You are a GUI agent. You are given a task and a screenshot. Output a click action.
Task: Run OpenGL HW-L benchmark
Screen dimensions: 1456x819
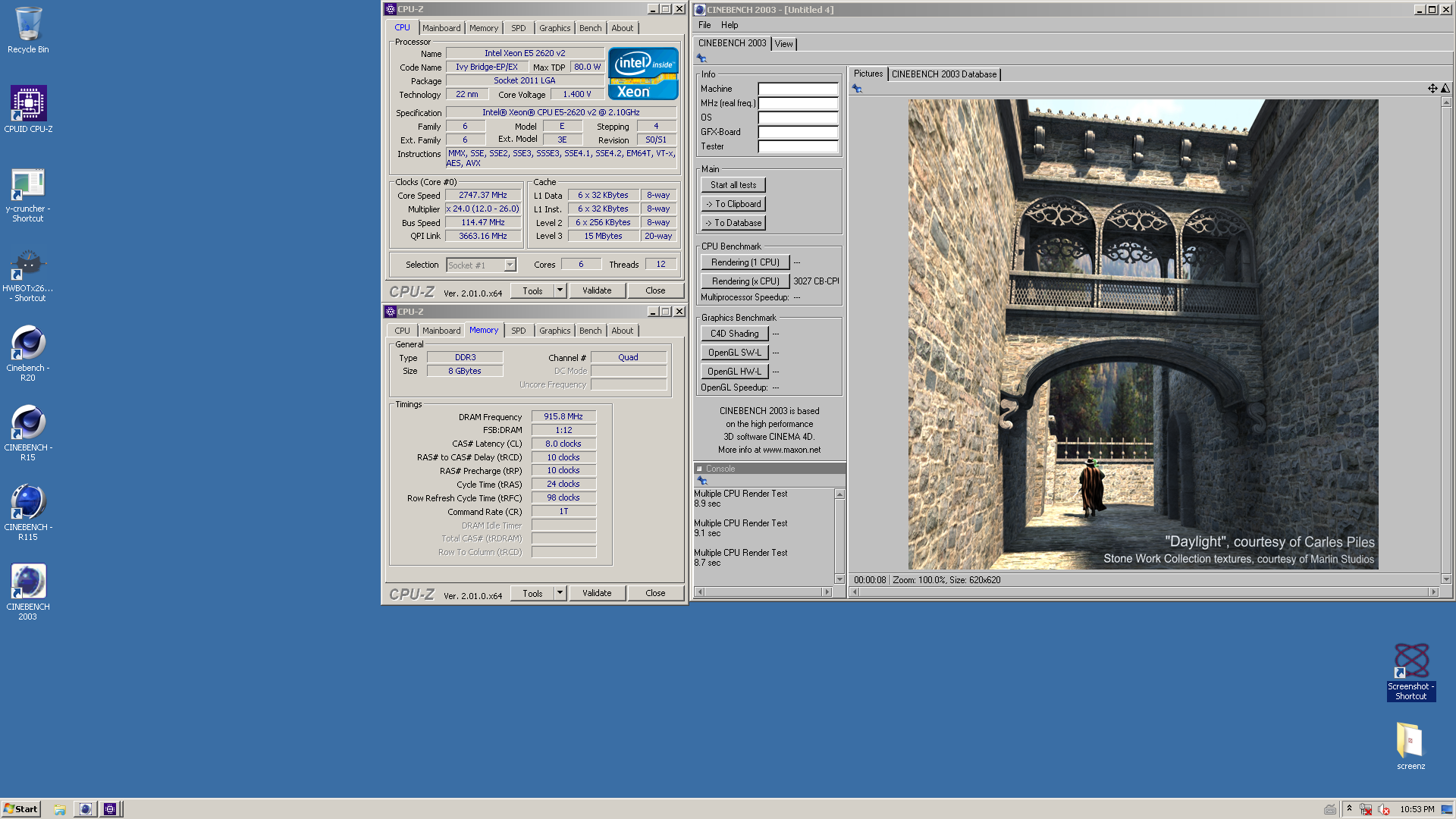click(x=735, y=372)
